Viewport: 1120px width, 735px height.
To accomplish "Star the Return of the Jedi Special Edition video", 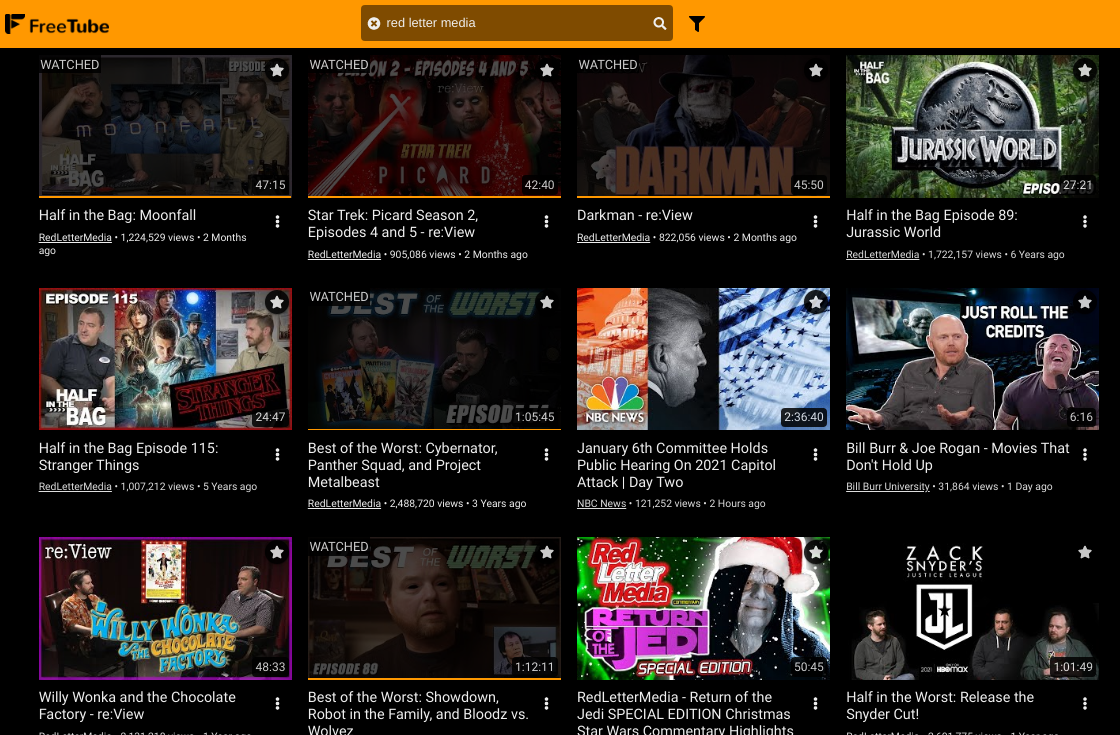I will 816,551.
